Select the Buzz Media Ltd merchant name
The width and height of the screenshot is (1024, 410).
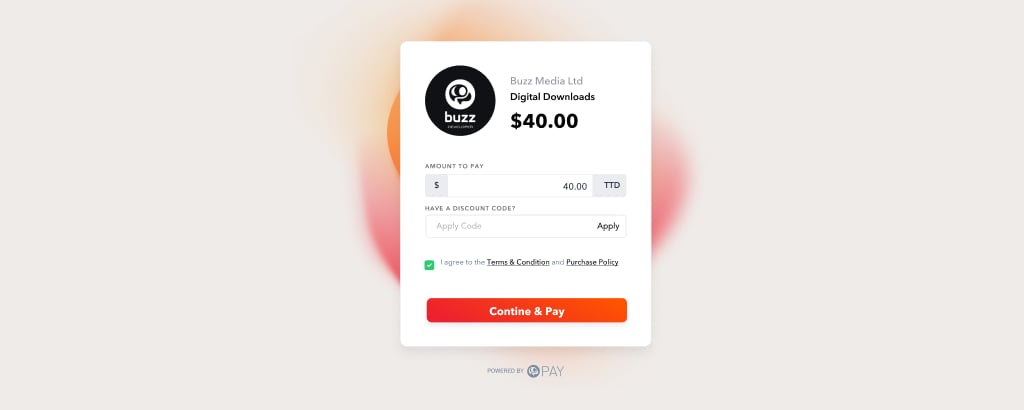[546, 81]
